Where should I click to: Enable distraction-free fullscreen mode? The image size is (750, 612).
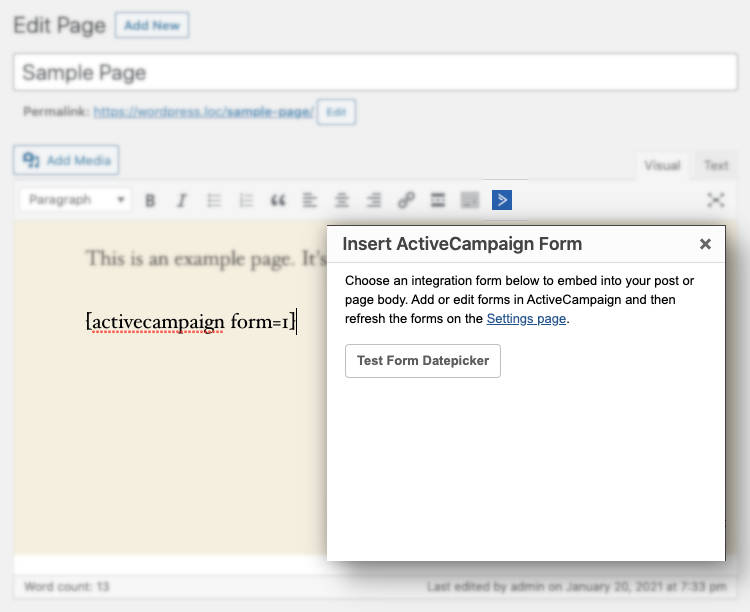pos(716,200)
